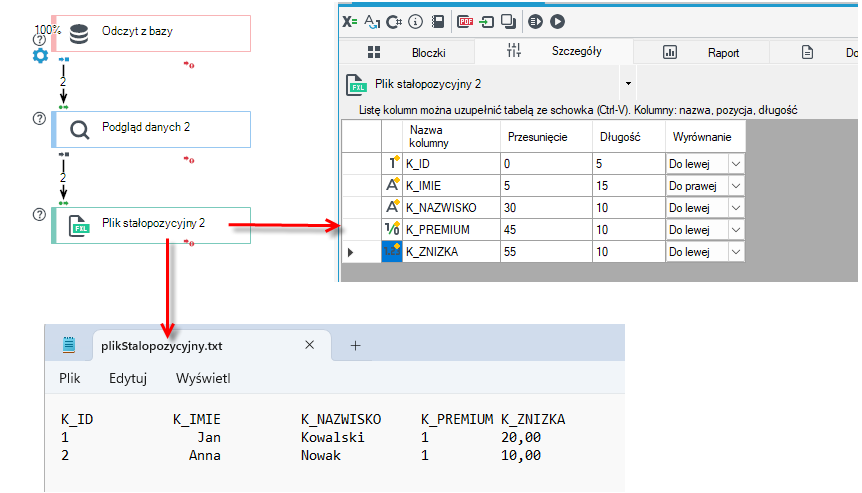Click the run step-by-step icon

[x=535, y=21]
